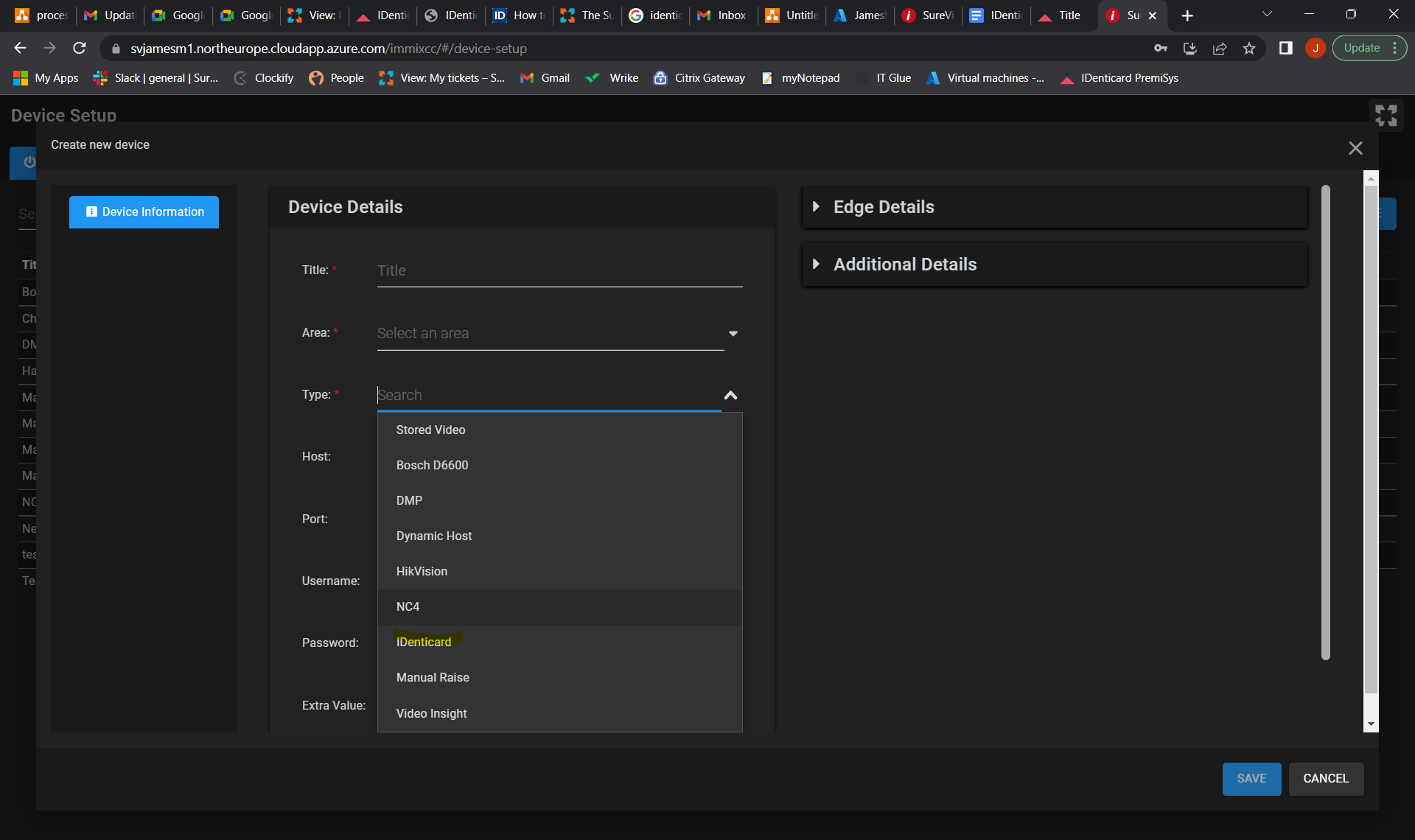
Task: Open the Gmail bookmark
Action: (545, 78)
